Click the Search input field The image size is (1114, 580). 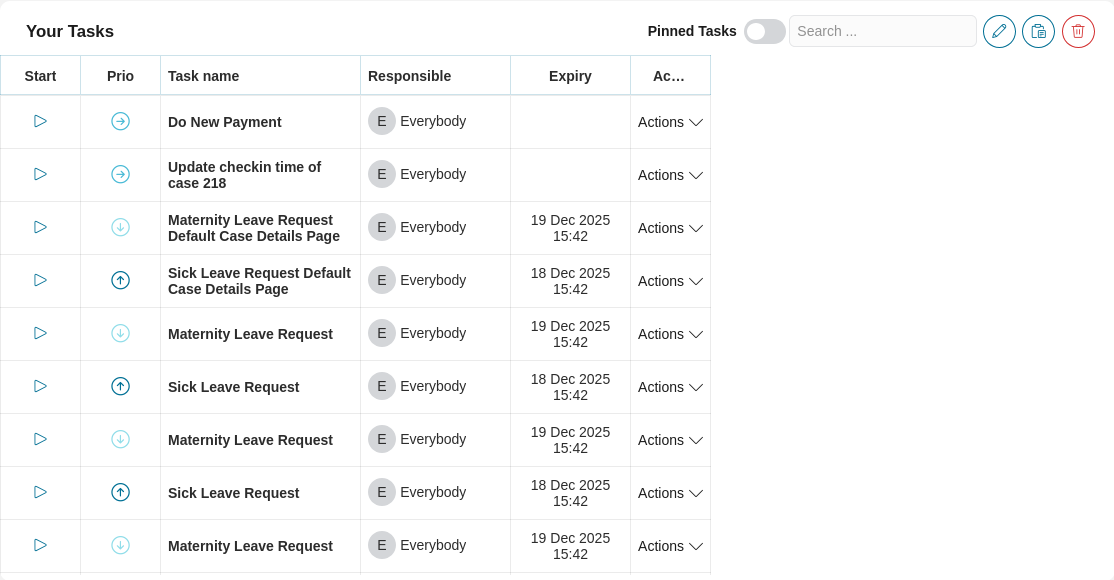coord(882,31)
